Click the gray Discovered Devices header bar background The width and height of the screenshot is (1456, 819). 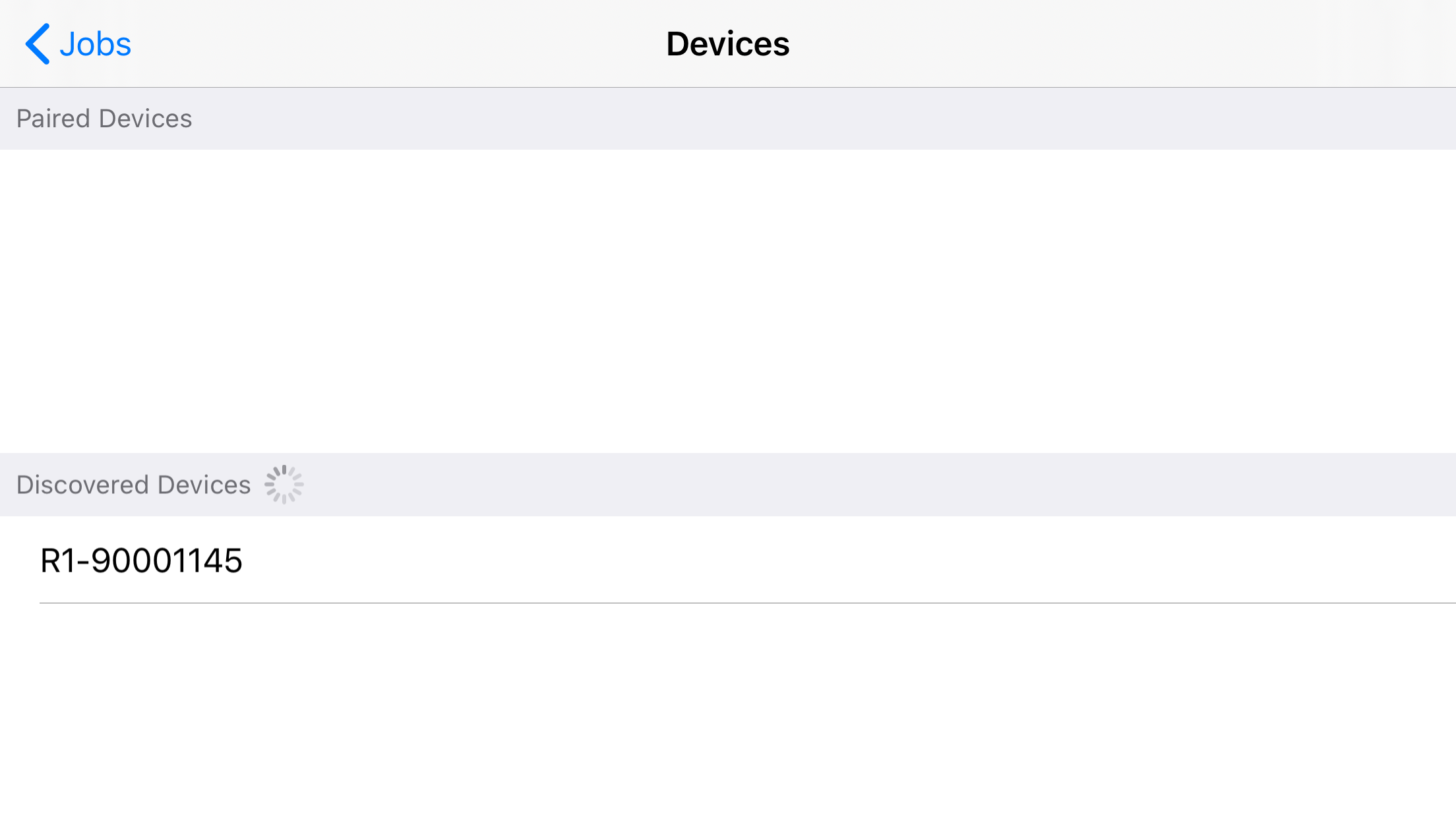(x=857, y=485)
